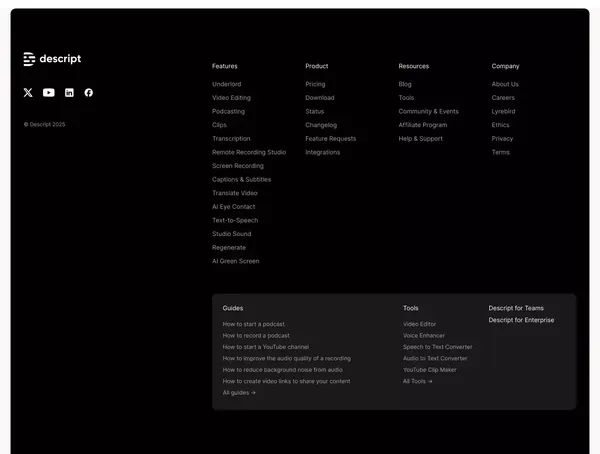Go to the Download page

pyautogui.click(x=320, y=98)
